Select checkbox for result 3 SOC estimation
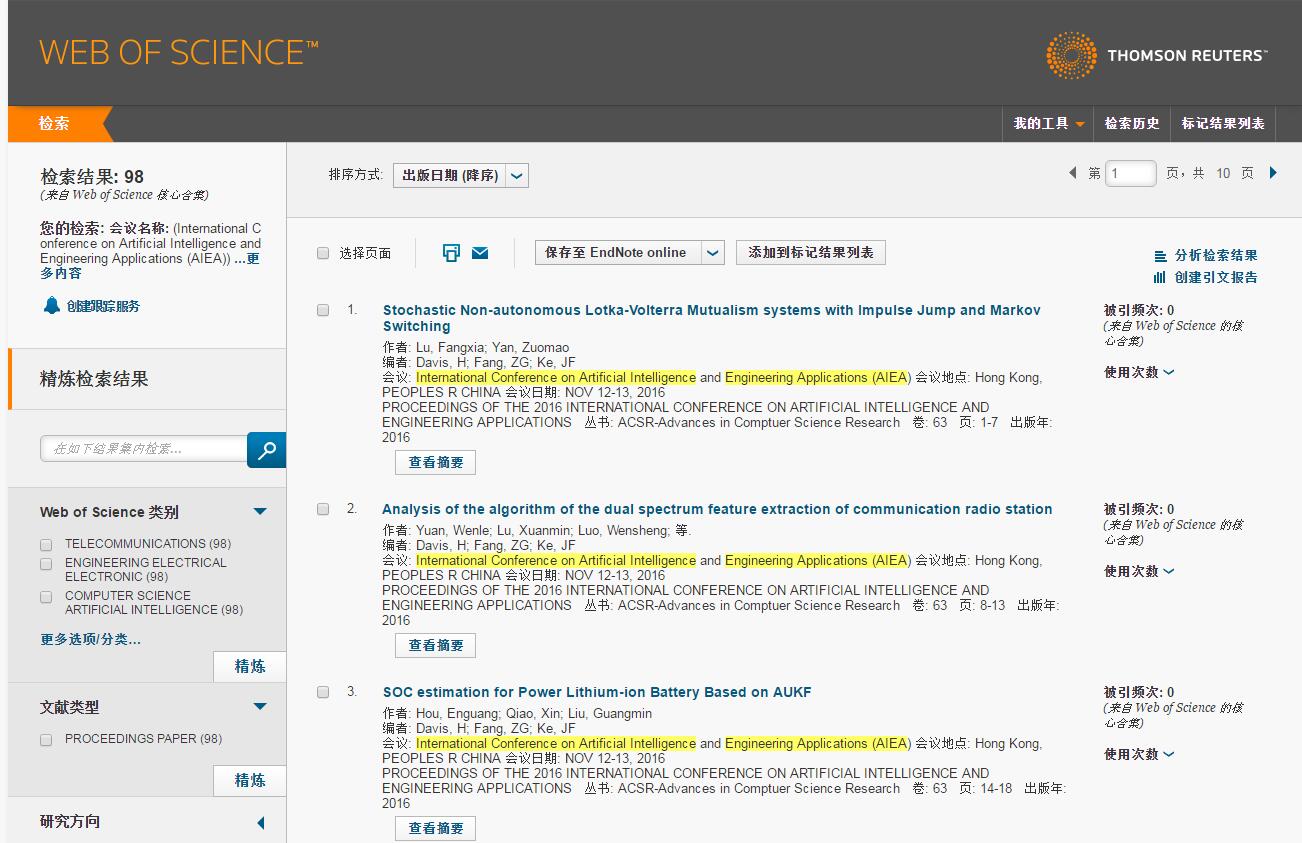The image size is (1302, 843). [x=323, y=692]
